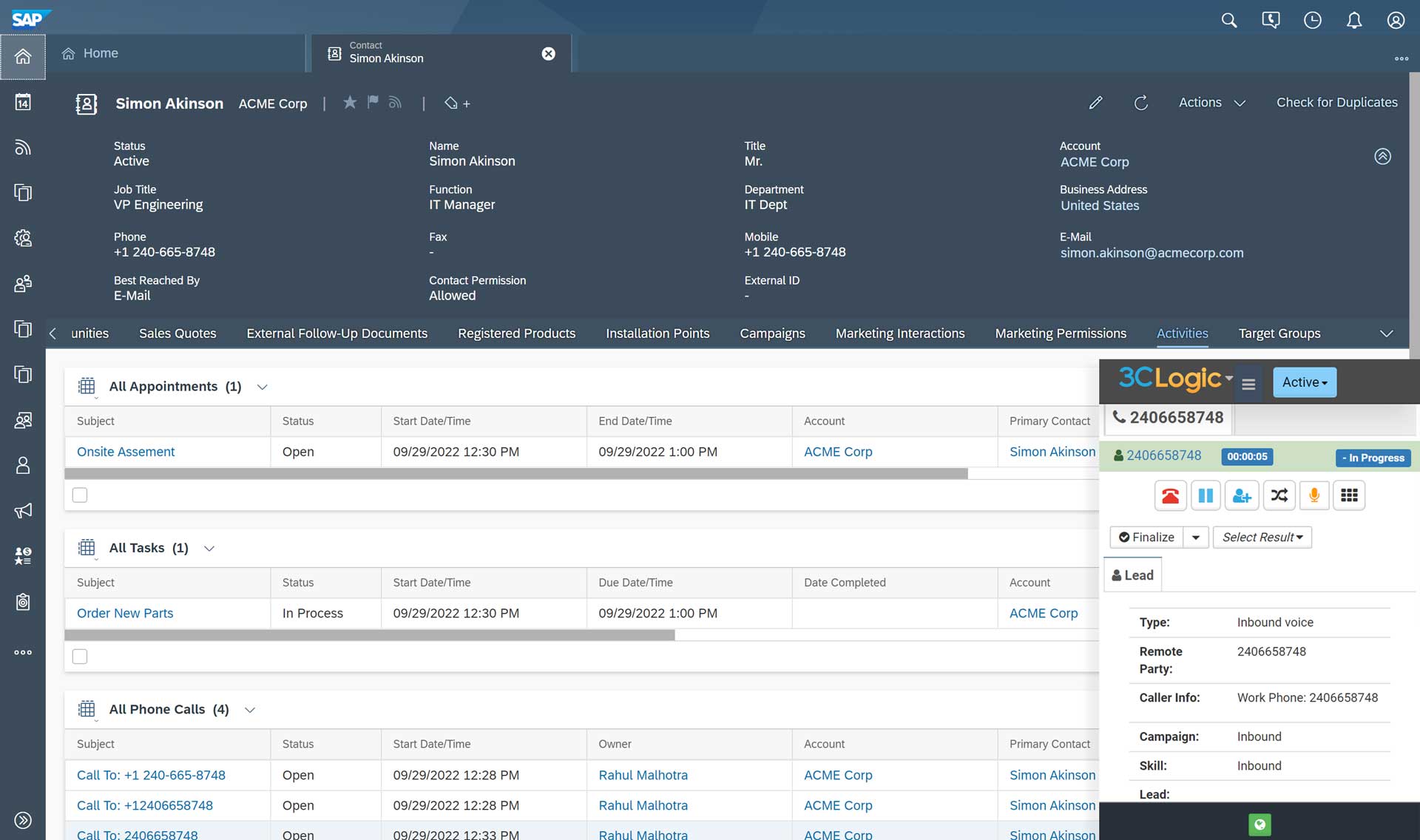Switch to the Marketing Interactions tab
The image size is (1420, 840).
[900, 333]
